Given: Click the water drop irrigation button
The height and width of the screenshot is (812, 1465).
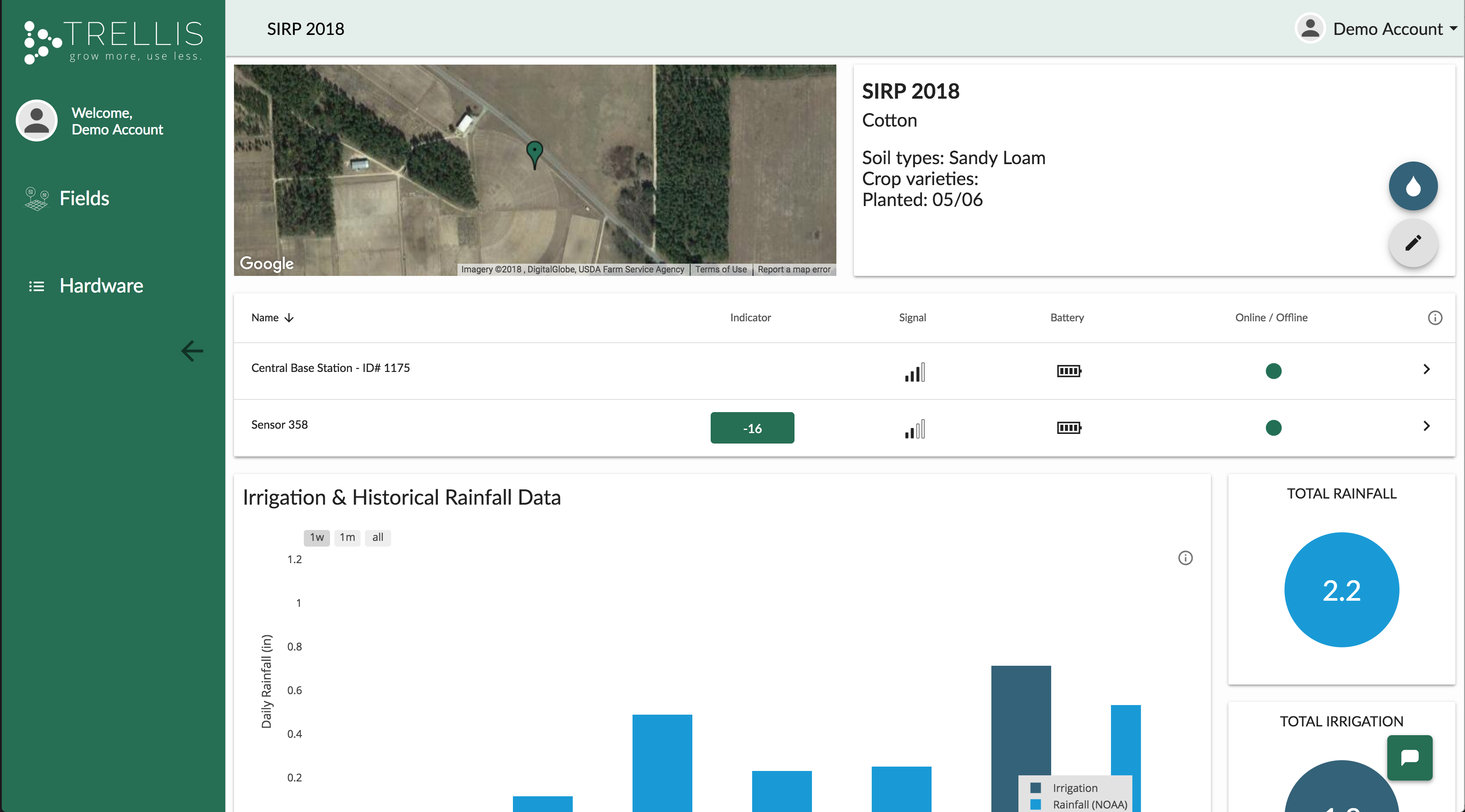Looking at the screenshot, I should (1413, 186).
